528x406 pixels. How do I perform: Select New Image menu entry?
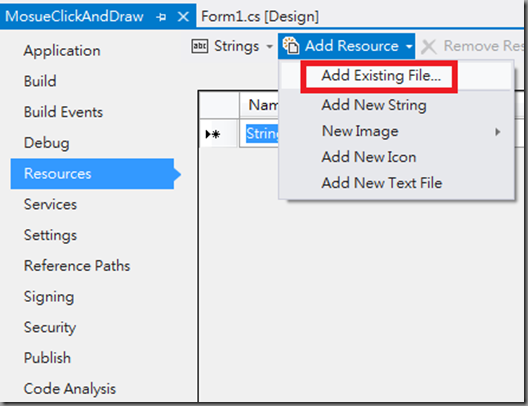coord(360,131)
